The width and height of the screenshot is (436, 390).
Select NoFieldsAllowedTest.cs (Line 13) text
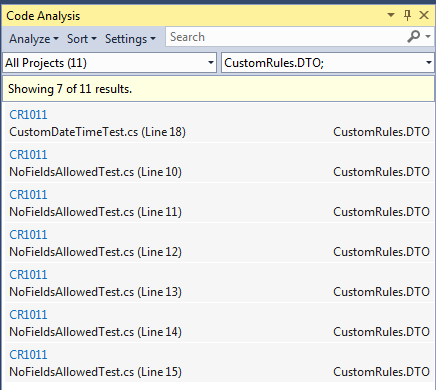coord(95,292)
